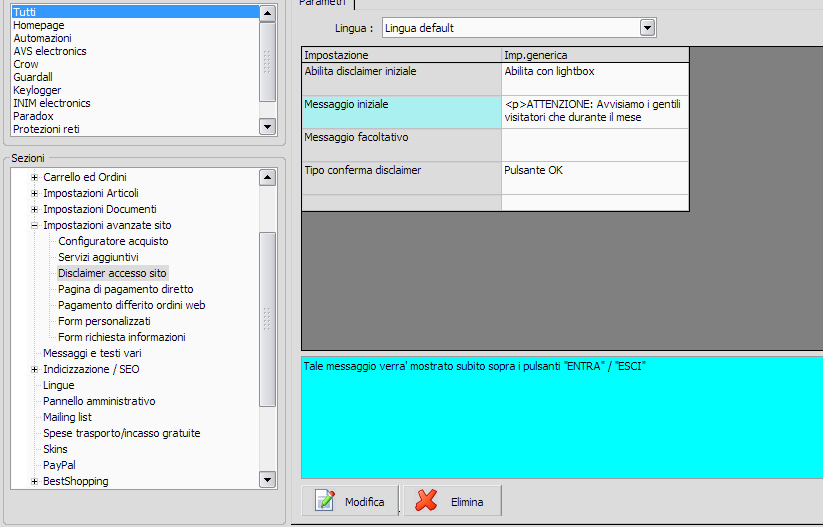
Task: Open Form richiesta informazioni section
Action: 122,338
